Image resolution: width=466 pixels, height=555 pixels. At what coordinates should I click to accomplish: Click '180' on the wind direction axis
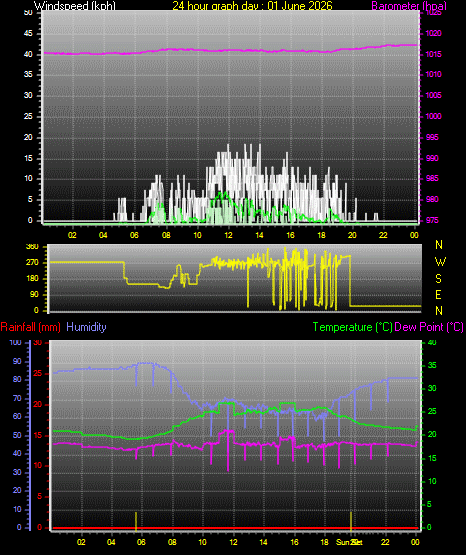click(x=33, y=279)
